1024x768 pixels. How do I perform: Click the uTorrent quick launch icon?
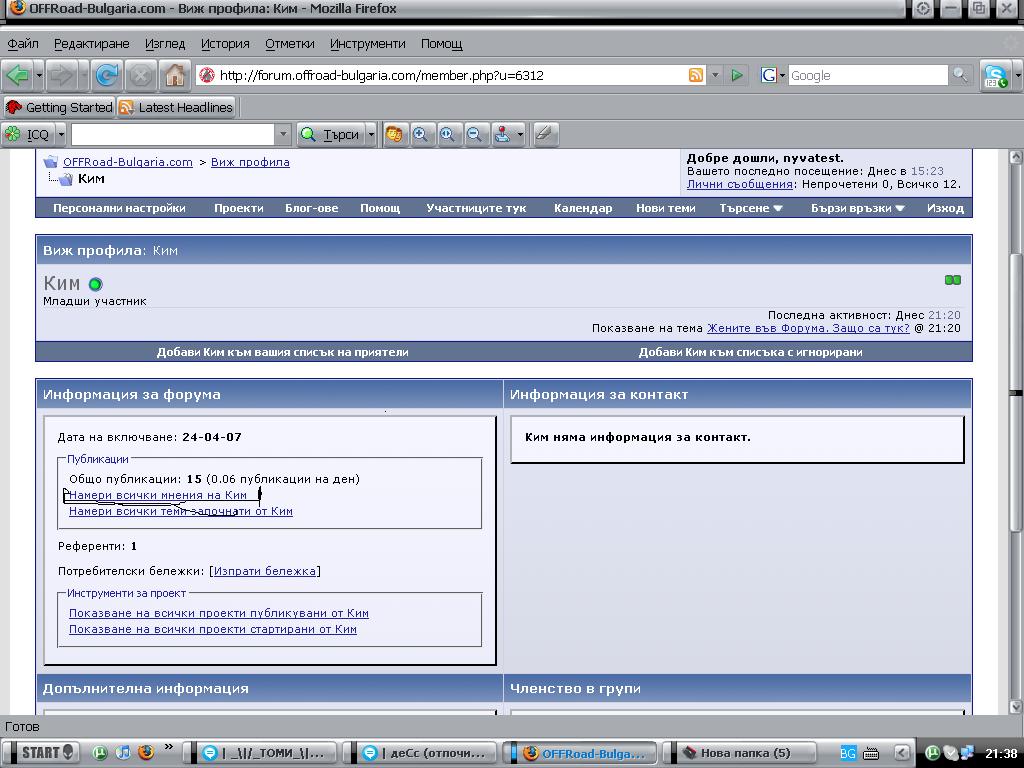click(99, 752)
